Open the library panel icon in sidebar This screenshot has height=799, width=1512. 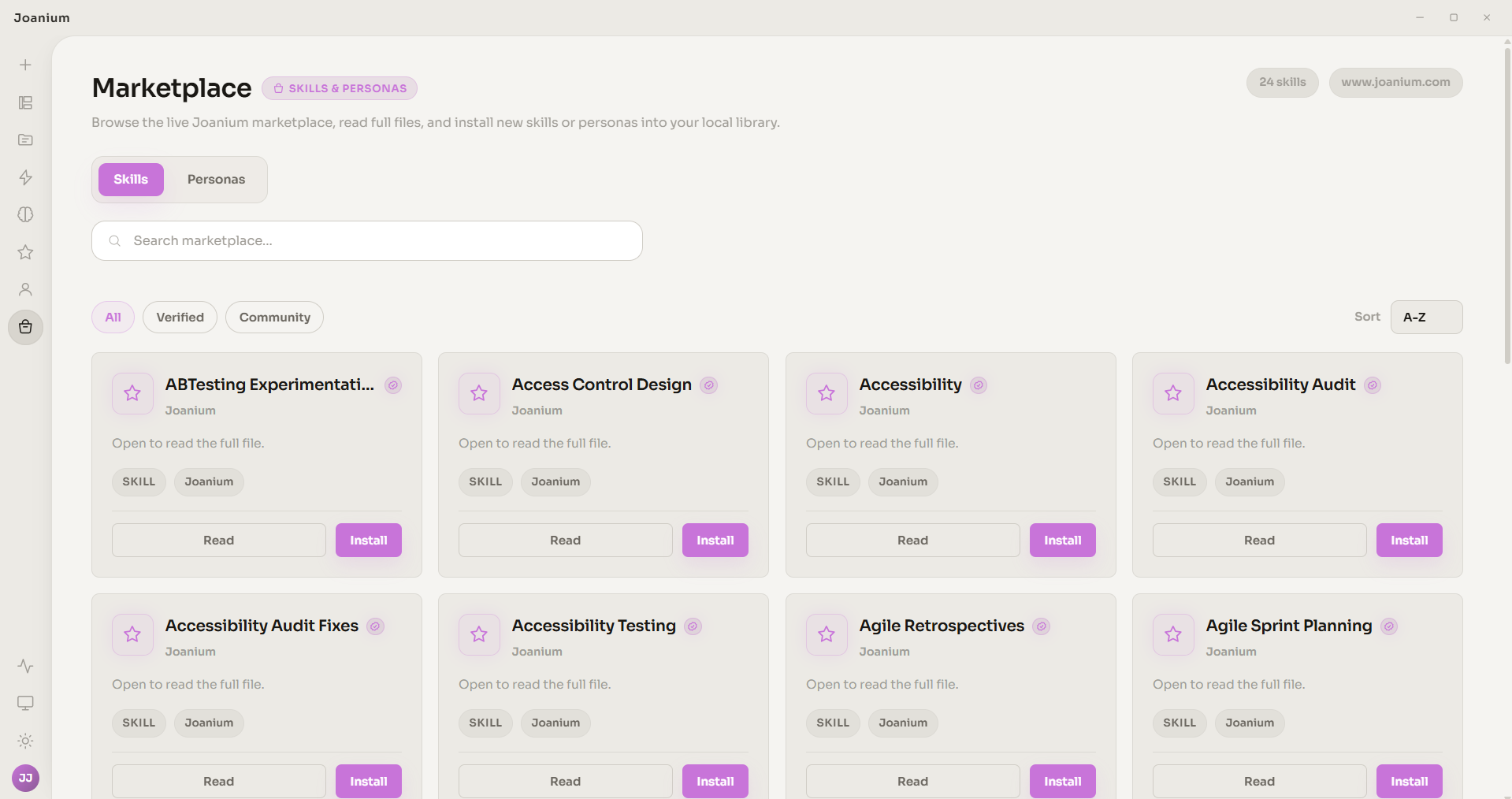25,102
